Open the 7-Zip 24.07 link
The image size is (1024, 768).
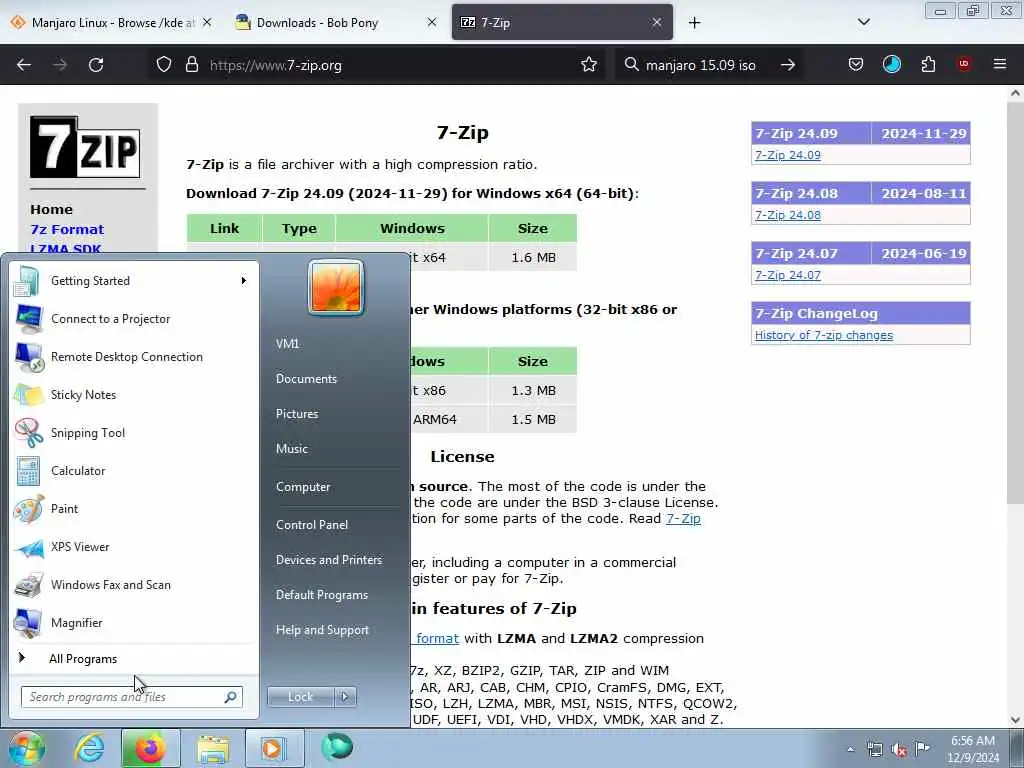point(788,275)
